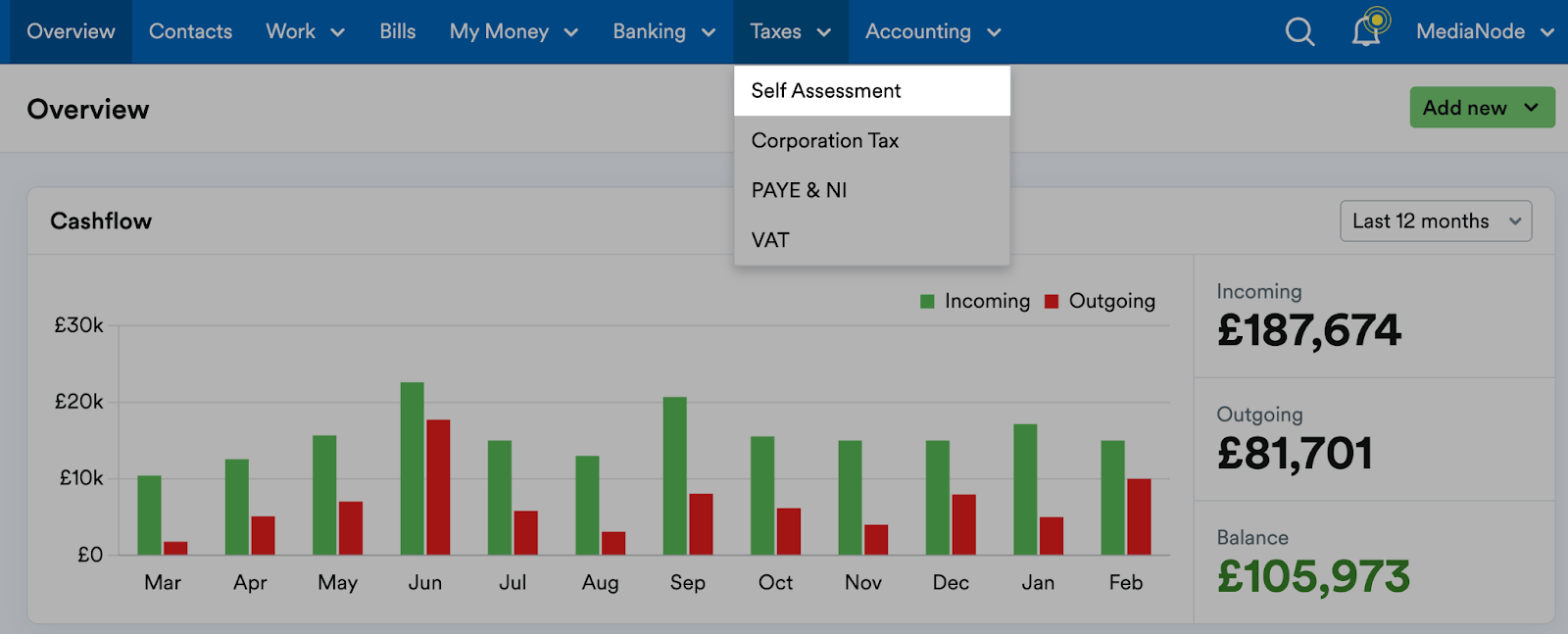Open the MediaNode account menu
Viewport: 1568px width, 634px height.
click(x=1485, y=31)
